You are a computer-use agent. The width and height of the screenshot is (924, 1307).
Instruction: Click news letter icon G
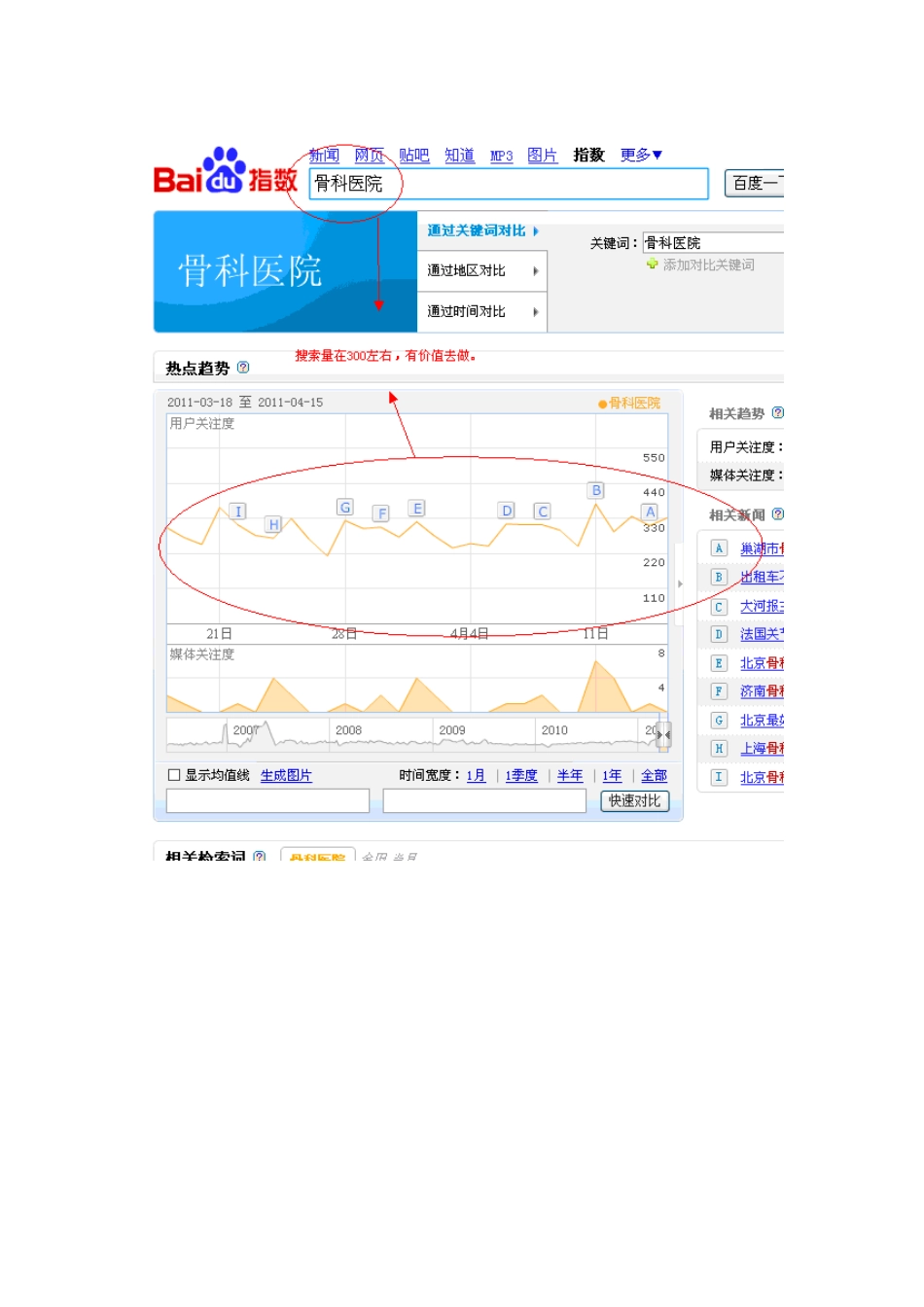click(719, 721)
